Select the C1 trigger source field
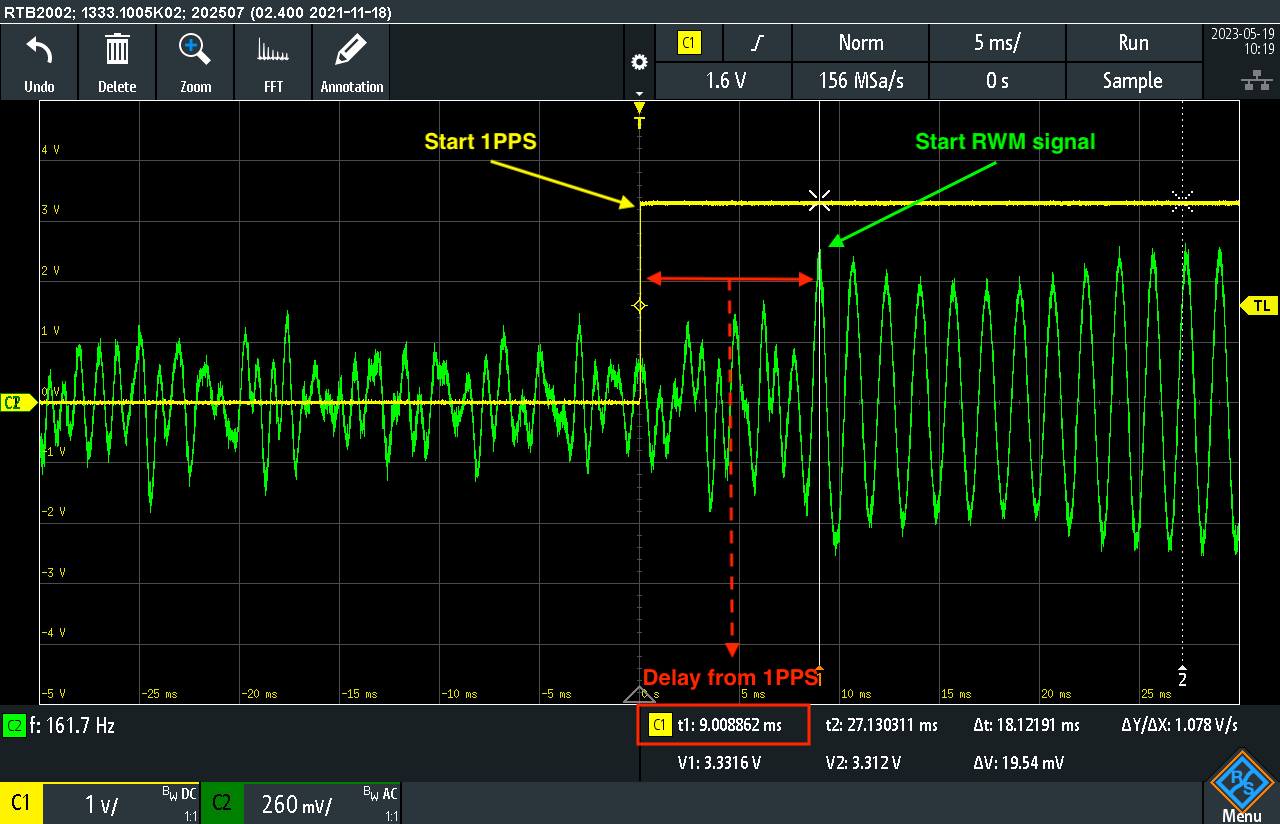The height and width of the screenshot is (824, 1280). 689,43
